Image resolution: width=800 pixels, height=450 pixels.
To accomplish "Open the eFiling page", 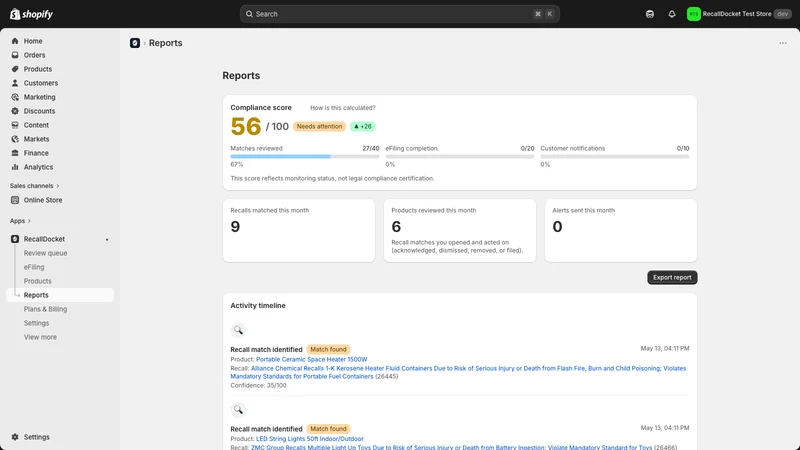I will click(x=34, y=267).
